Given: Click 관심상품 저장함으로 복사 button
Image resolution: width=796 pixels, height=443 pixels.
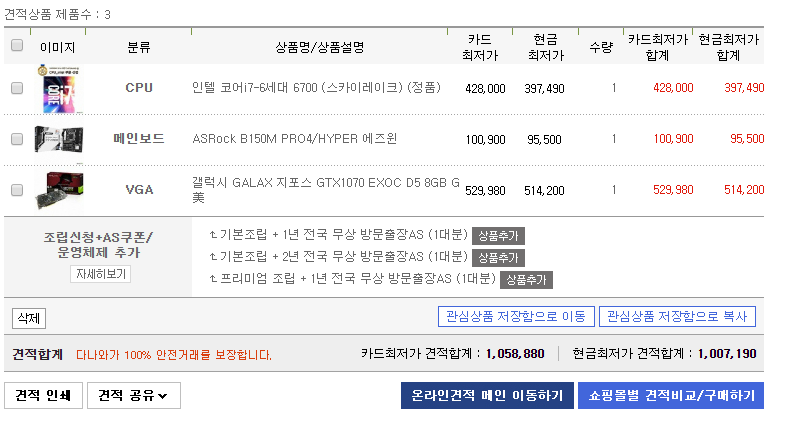Looking at the screenshot, I should pos(677,317).
